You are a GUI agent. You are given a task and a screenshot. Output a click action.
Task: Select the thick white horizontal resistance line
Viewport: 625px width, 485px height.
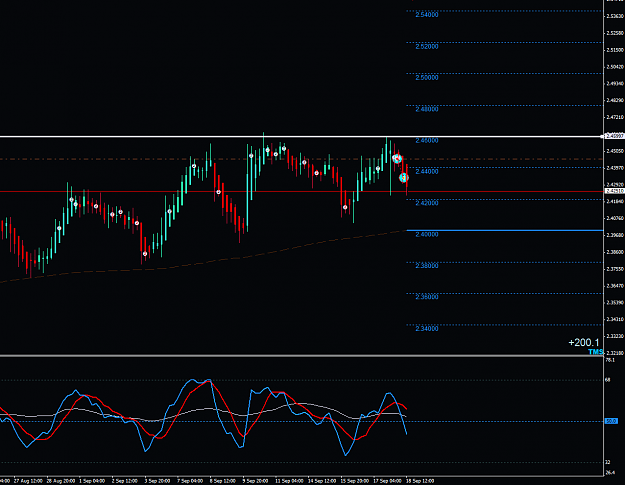click(301, 137)
